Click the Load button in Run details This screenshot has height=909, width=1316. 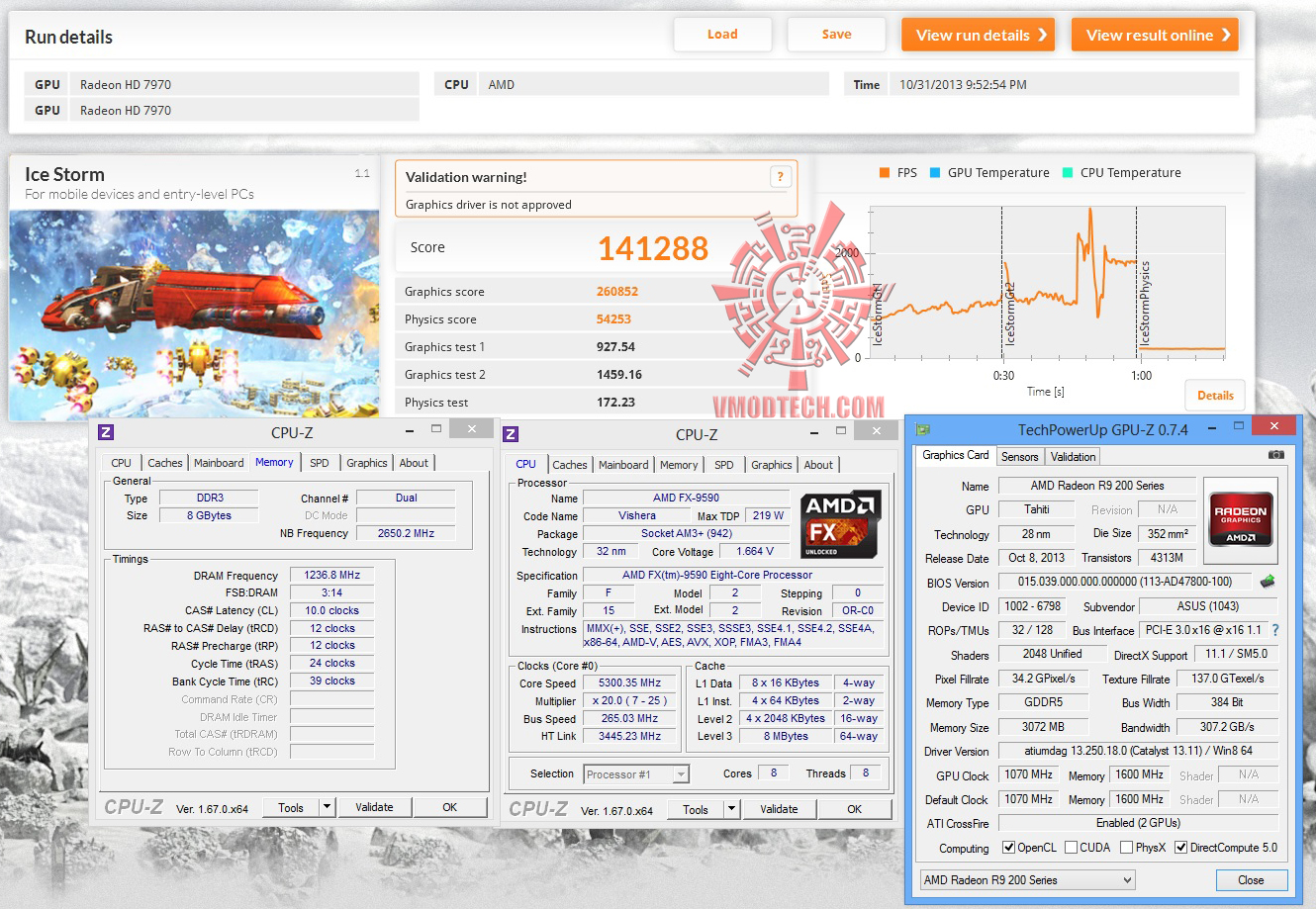pyautogui.click(x=722, y=35)
